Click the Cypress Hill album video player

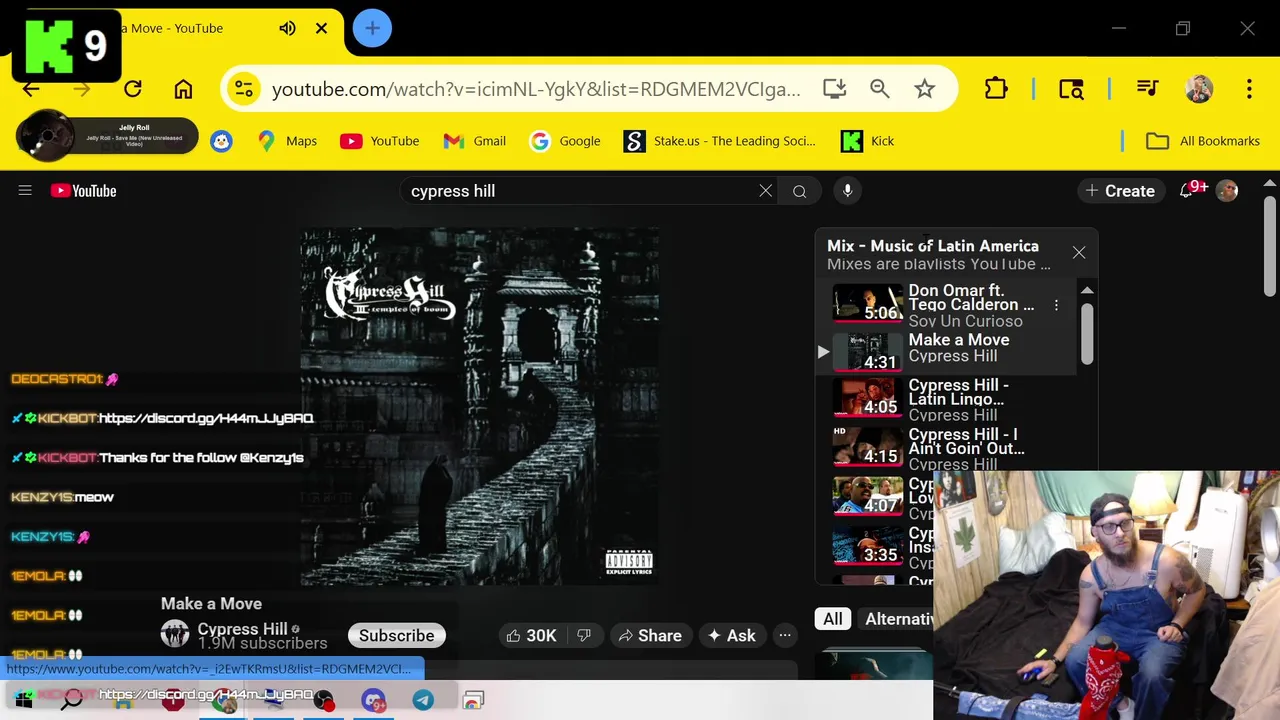tap(479, 406)
